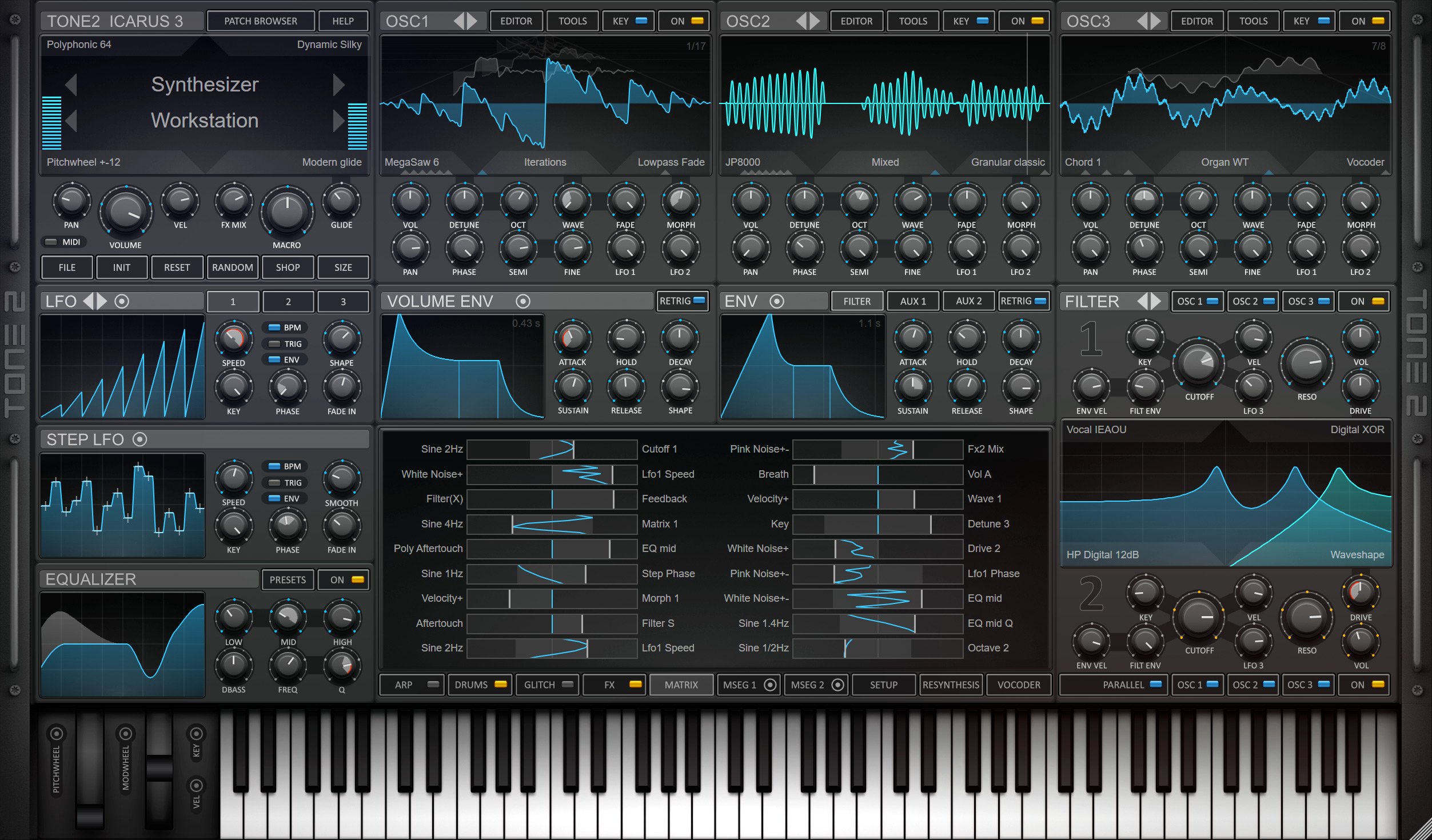Select previous patch arrow beside Workstation
Image resolution: width=1432 pixels, height=840 pixels.
[x=71, y=121]
